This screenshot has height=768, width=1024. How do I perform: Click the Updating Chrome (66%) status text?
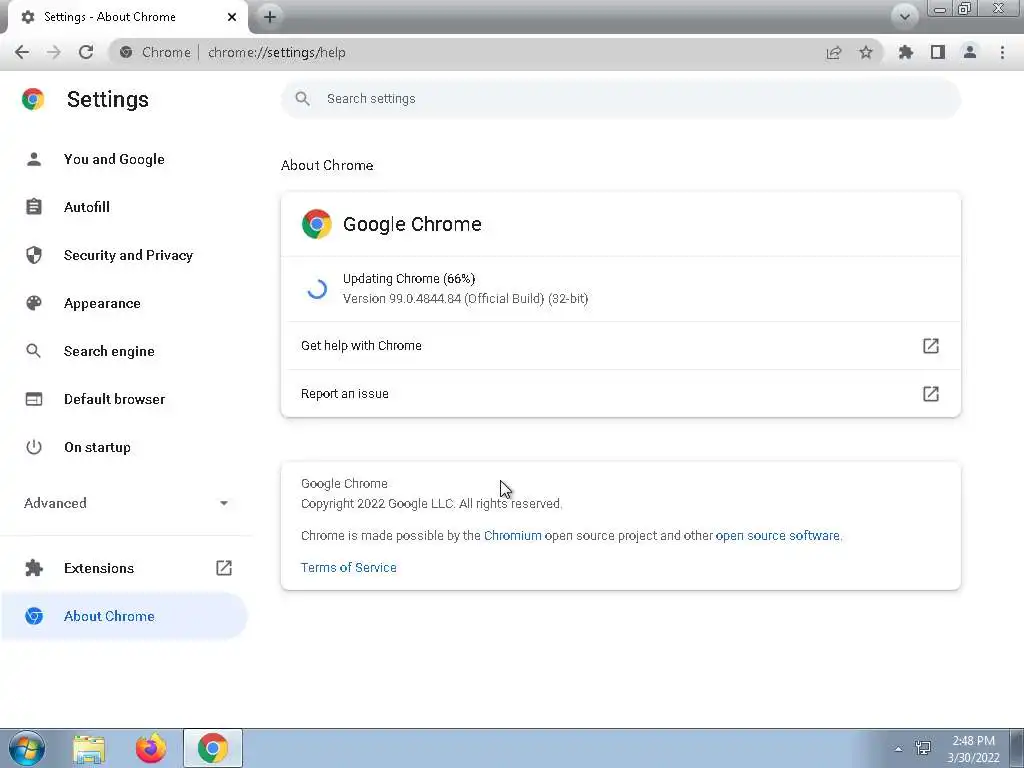click(x=409, y=279)
